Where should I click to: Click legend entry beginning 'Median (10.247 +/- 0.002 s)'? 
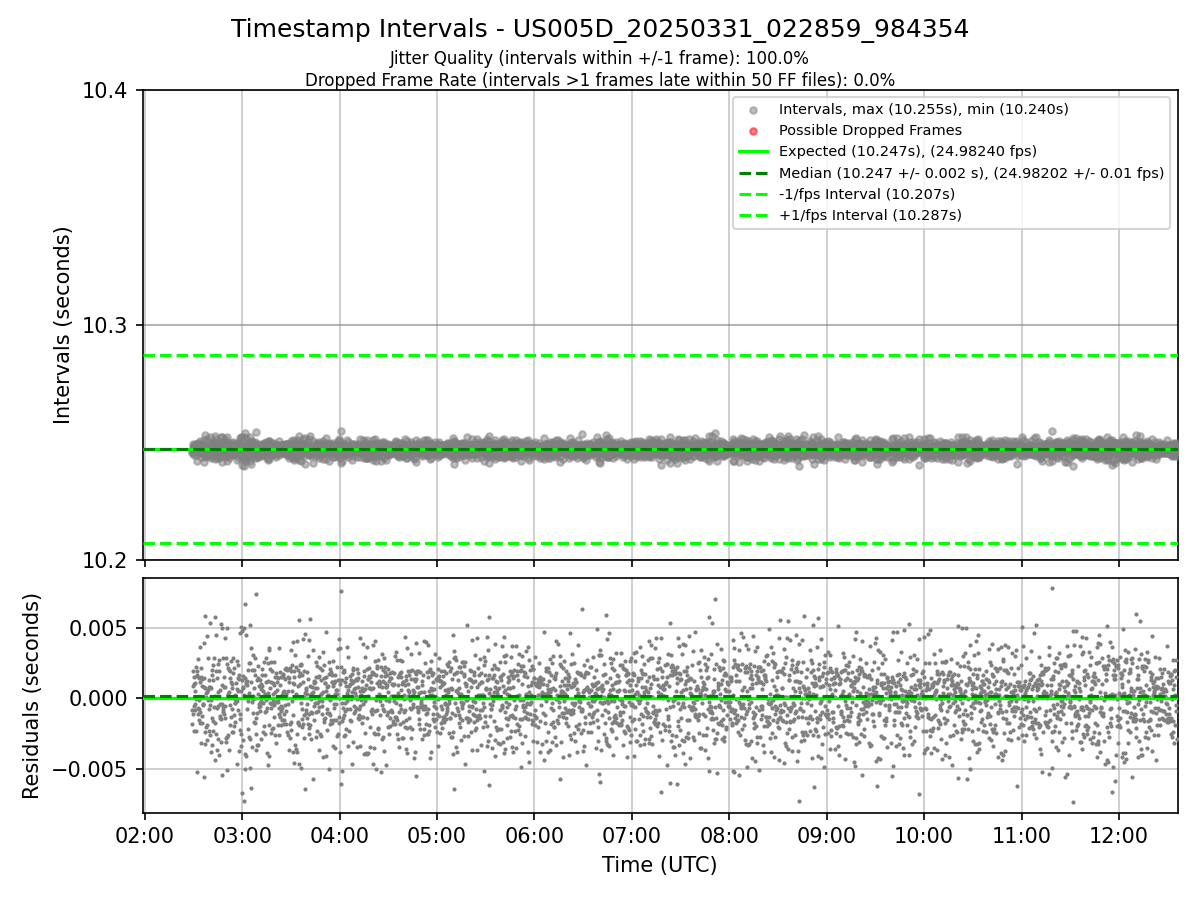coord(971,173)
